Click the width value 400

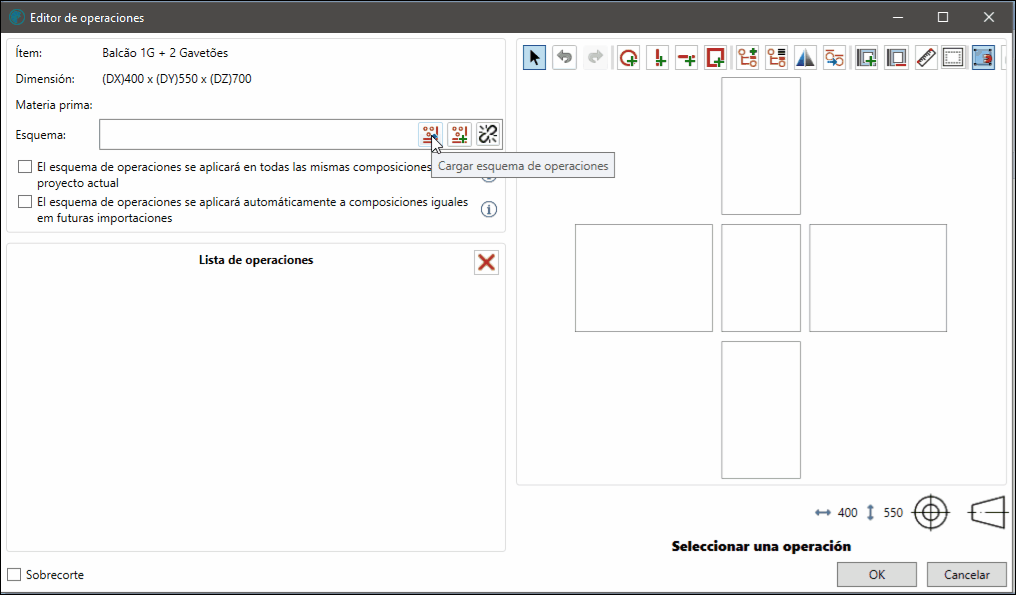pos(848,513)
